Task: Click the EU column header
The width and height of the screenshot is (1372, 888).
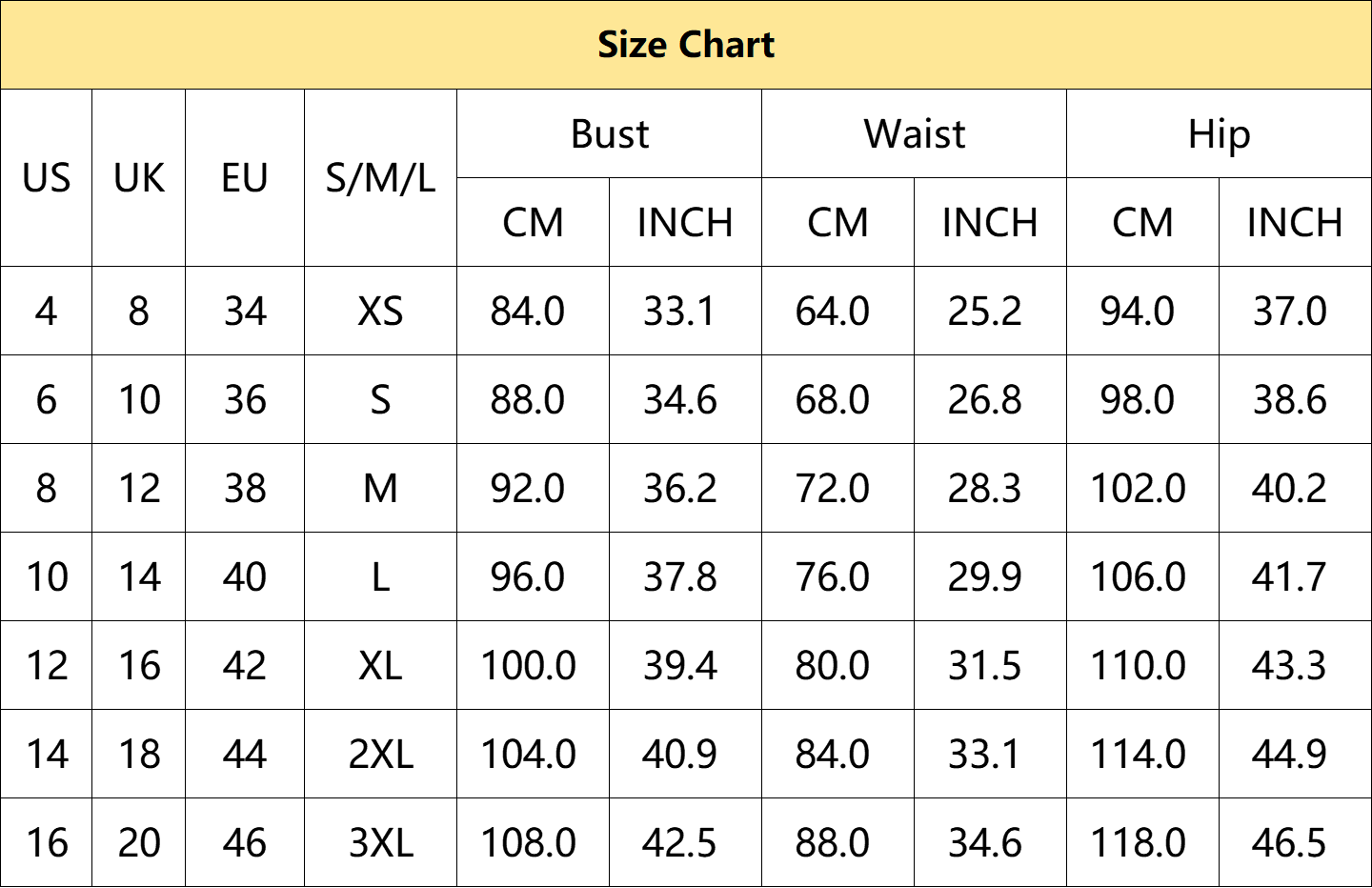Action: [245, 178]
